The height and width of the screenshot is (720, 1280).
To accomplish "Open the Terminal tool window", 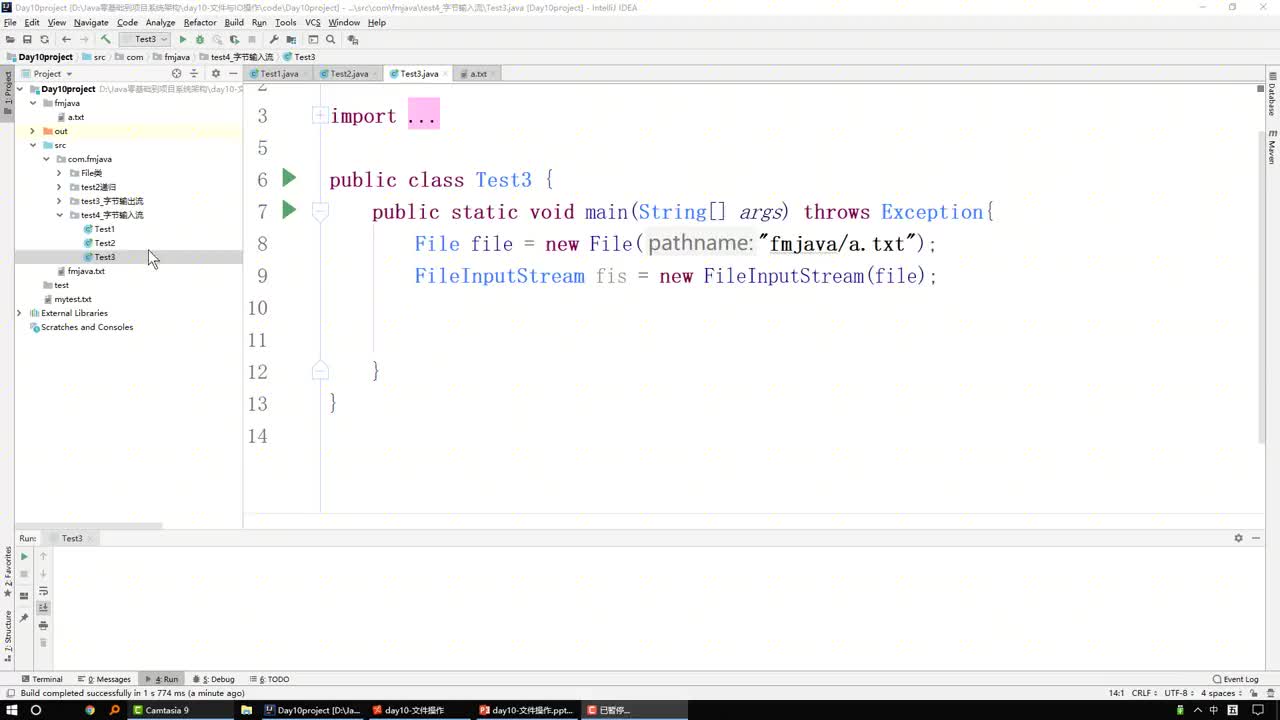I will tap(41, 679).
